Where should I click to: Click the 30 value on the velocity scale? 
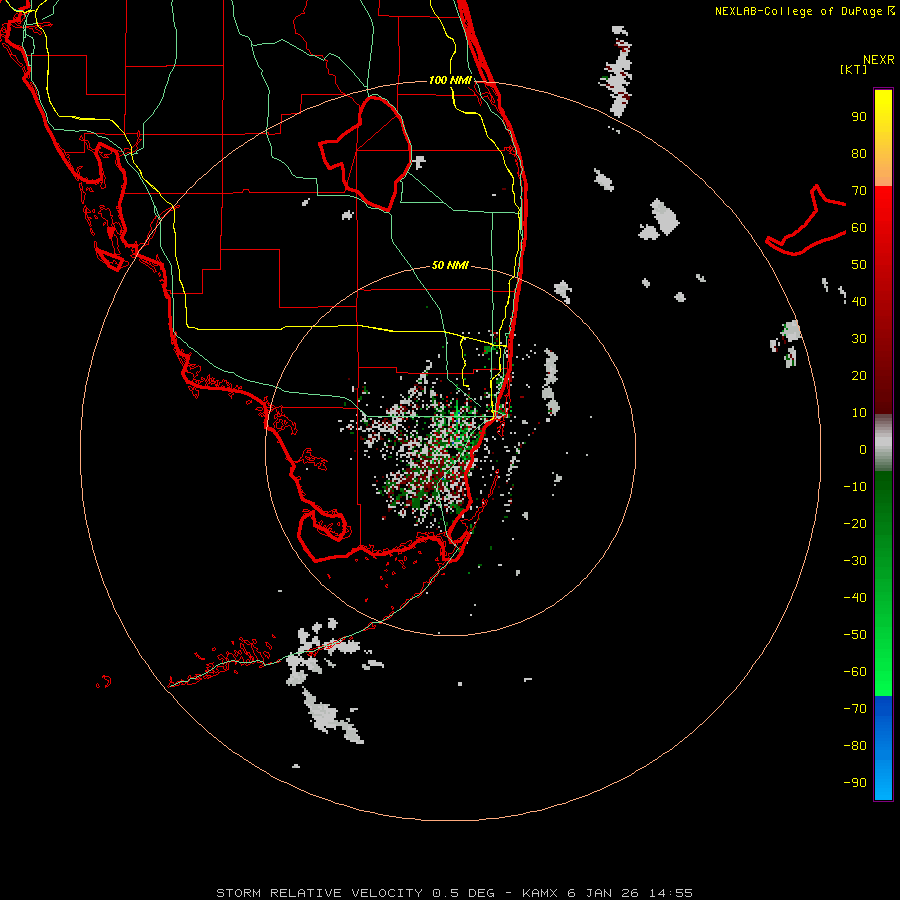(859, 339)
